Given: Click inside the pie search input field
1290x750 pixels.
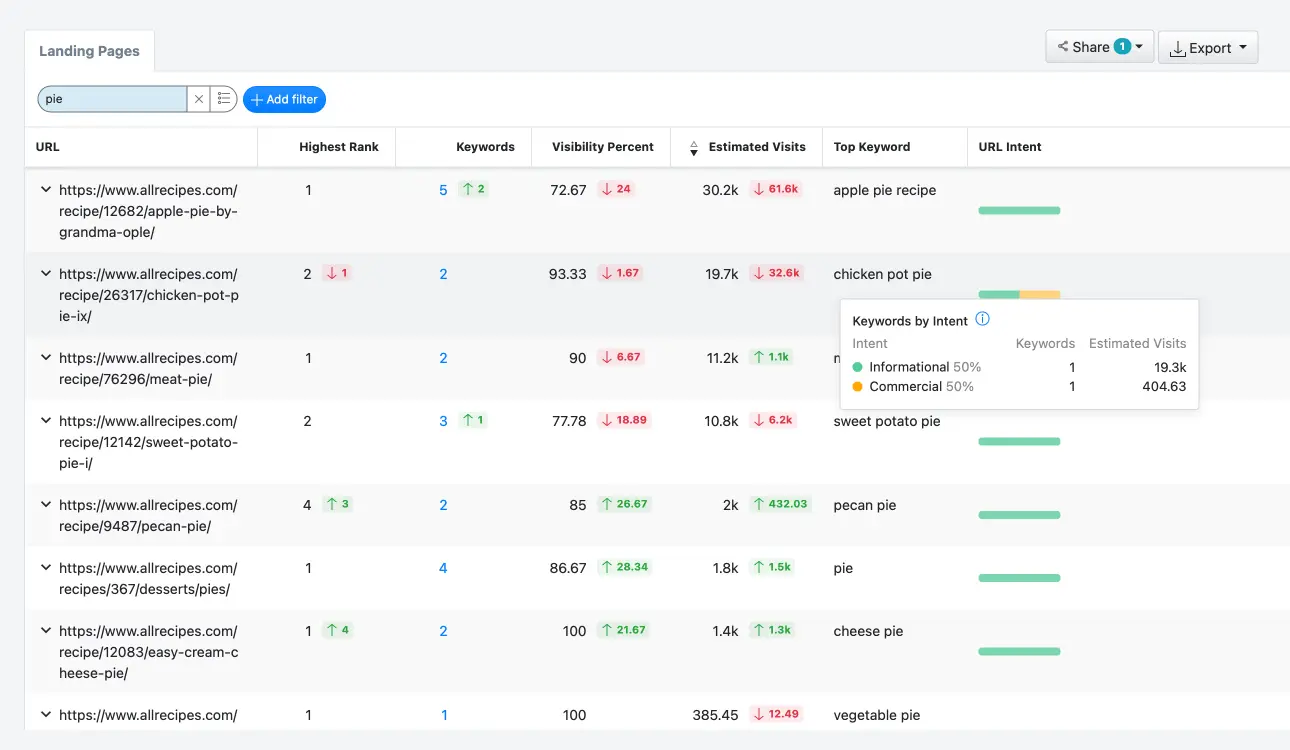Looking at the screenshot, I should coord(110,98).
